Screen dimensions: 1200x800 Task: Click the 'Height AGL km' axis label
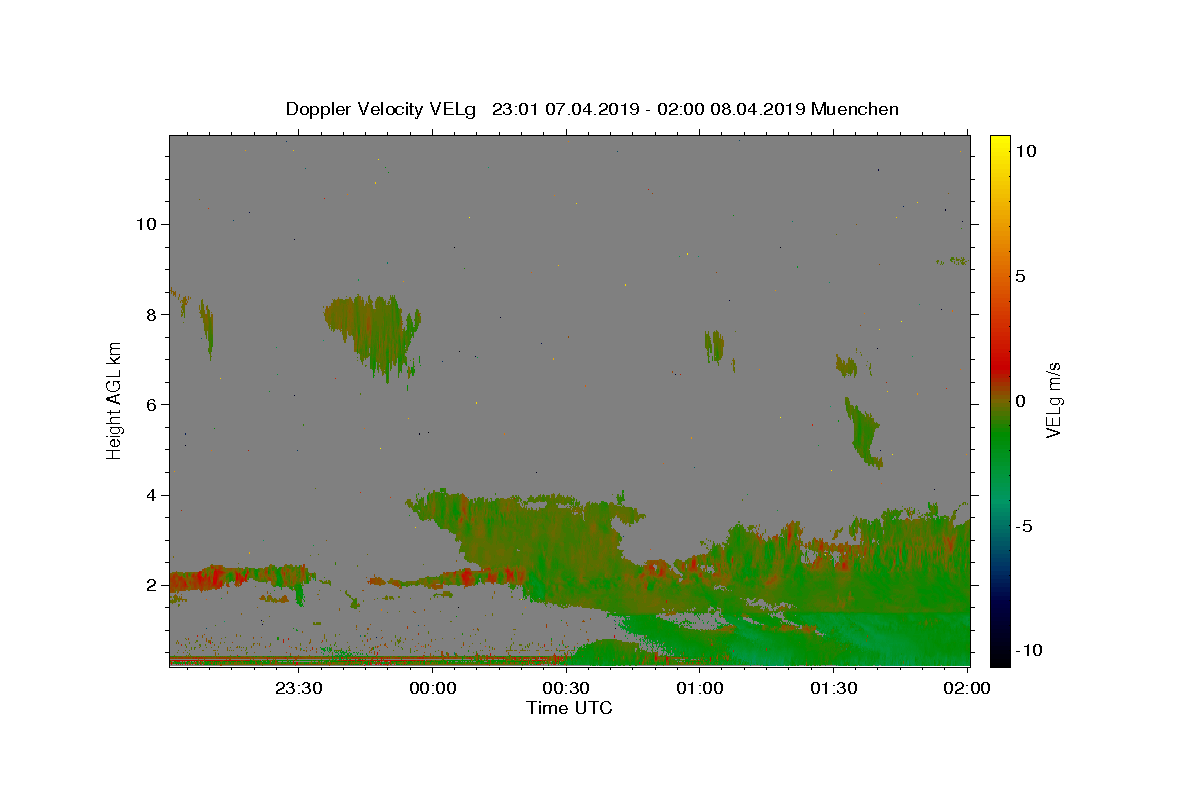115,400
